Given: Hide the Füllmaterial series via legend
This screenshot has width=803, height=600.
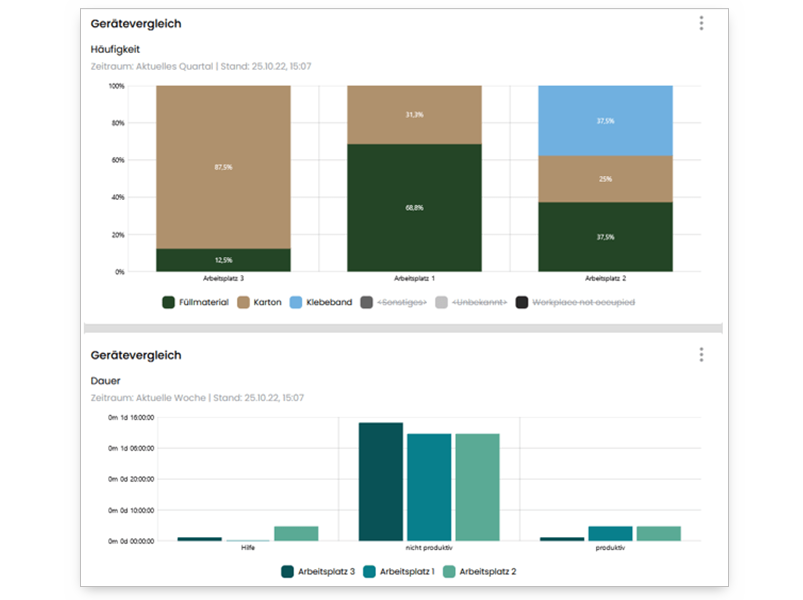Looking at the screenshot, I should (196, 301).
